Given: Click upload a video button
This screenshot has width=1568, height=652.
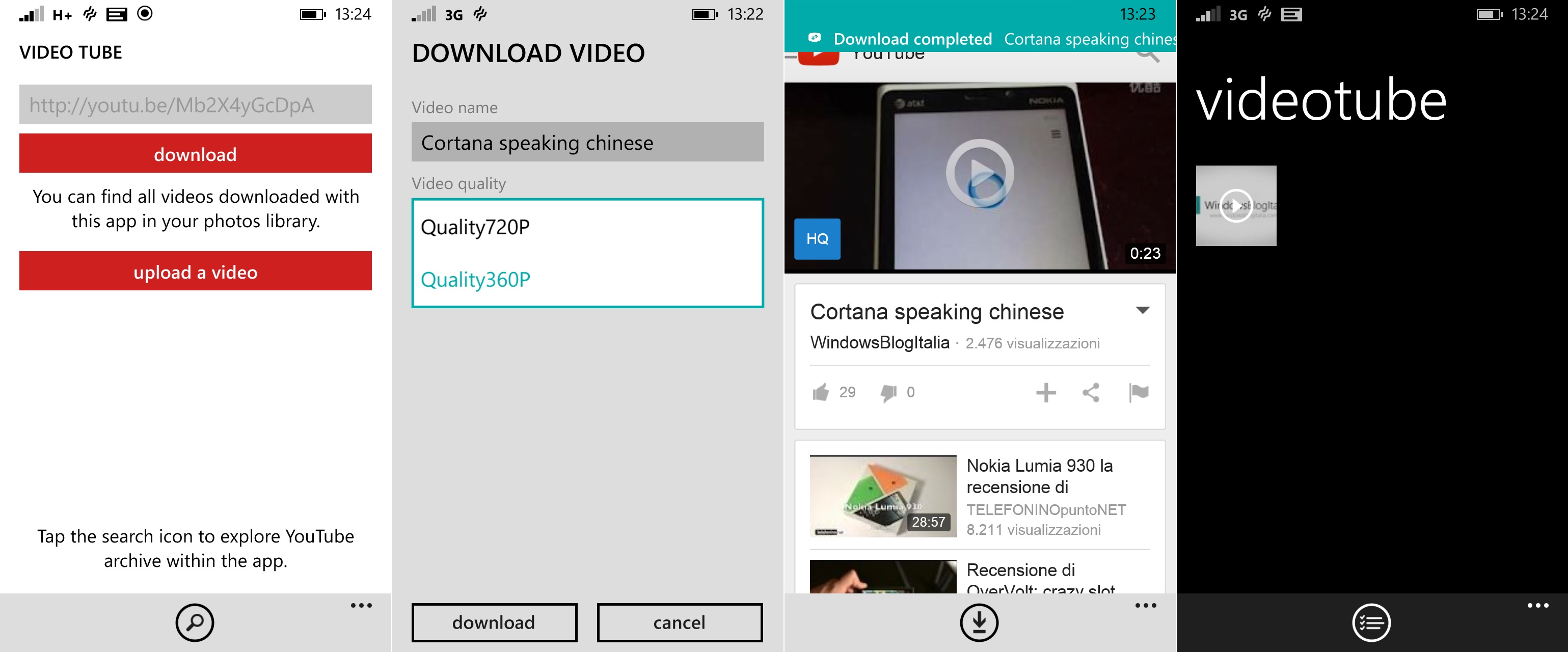Looking at the screenshot, I should pos(196,270).
